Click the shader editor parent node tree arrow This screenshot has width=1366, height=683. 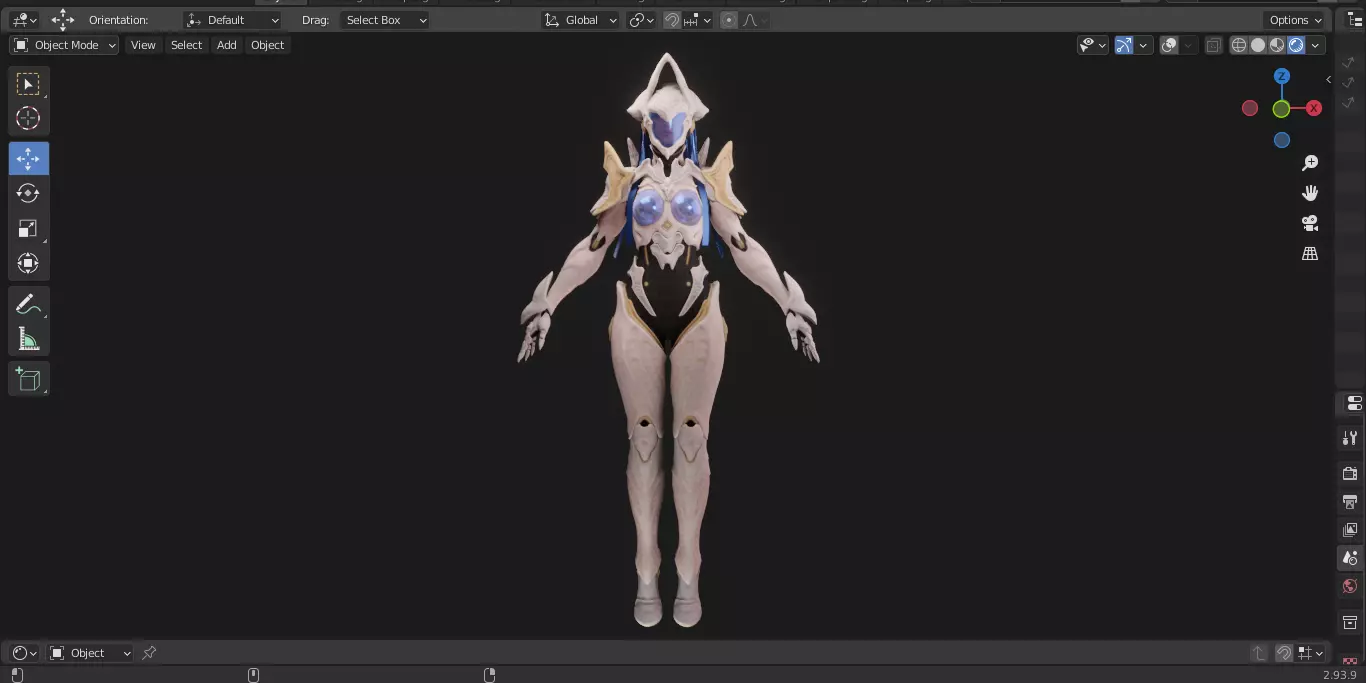tap(1259, 653)
